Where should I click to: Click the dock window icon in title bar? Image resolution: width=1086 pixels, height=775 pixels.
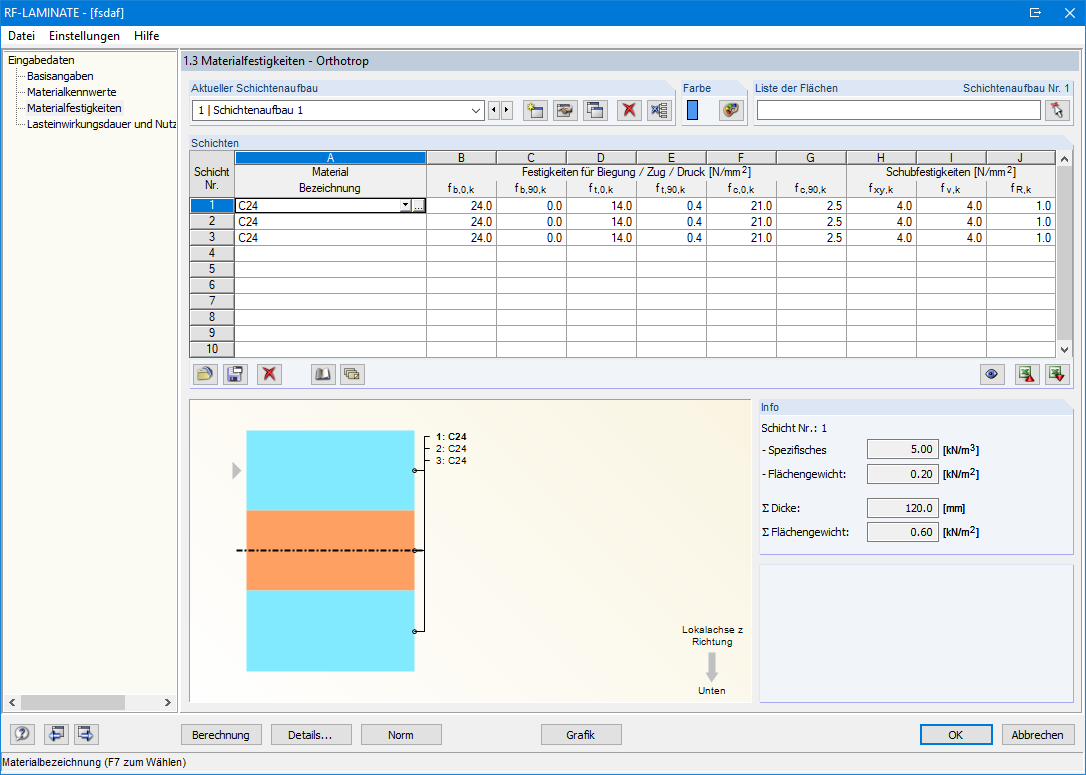point(1035,12)
